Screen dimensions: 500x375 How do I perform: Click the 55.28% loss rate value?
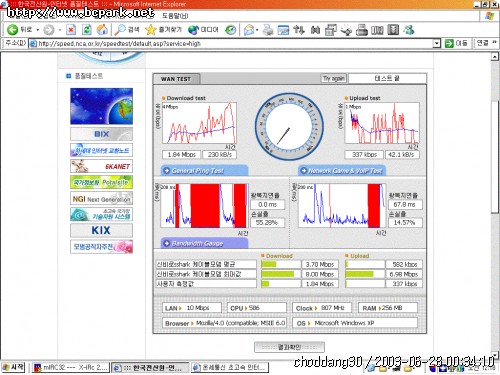point(268,222)
